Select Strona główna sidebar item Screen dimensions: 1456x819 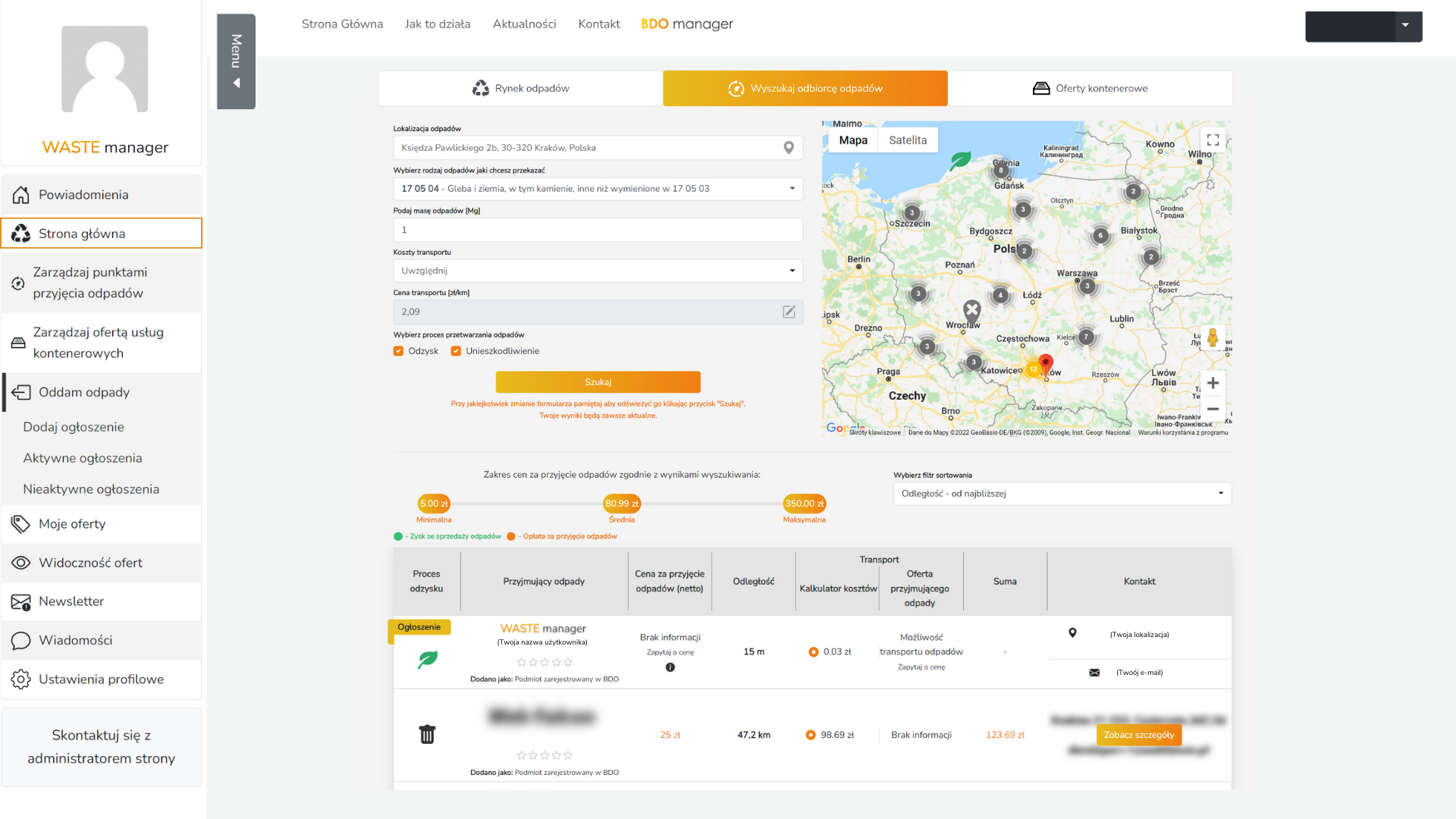click(102, 234)
